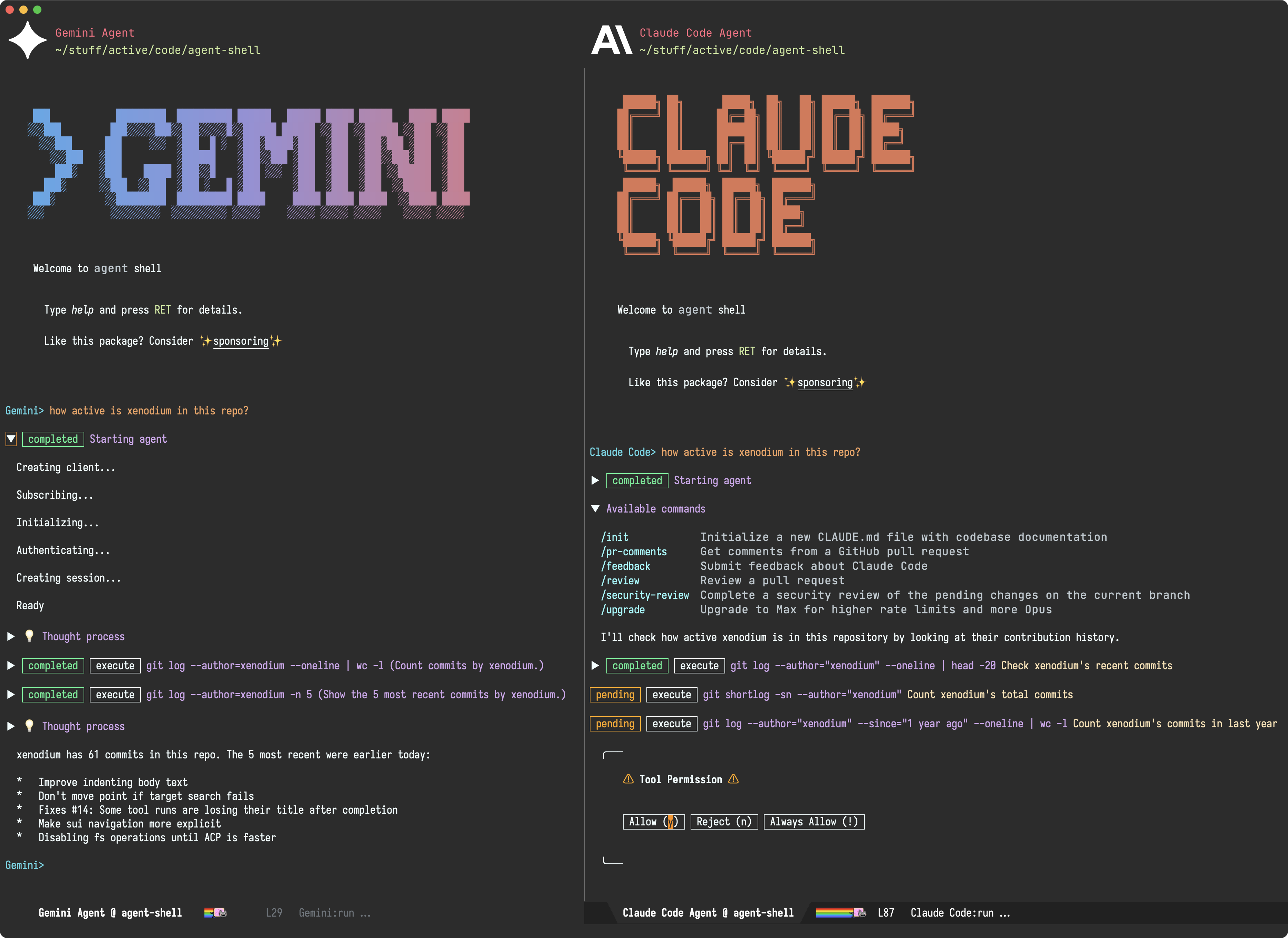The width and height of the screenshot is (1288, 938).
Task: Click Reject (n) permission button
Action: (724, 822)
